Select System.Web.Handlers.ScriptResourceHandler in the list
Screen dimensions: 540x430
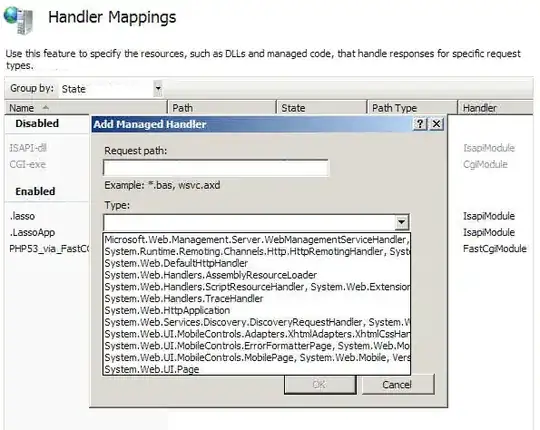[257, 287]
